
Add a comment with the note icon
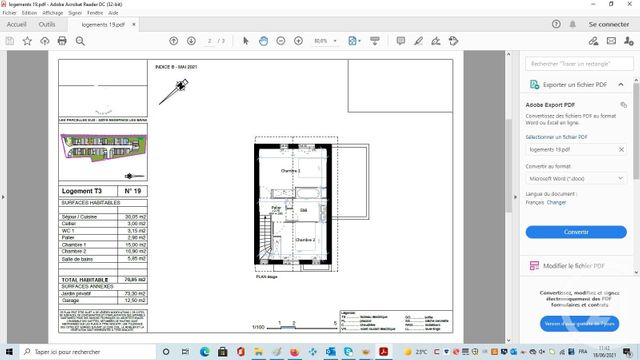(401, 41)
